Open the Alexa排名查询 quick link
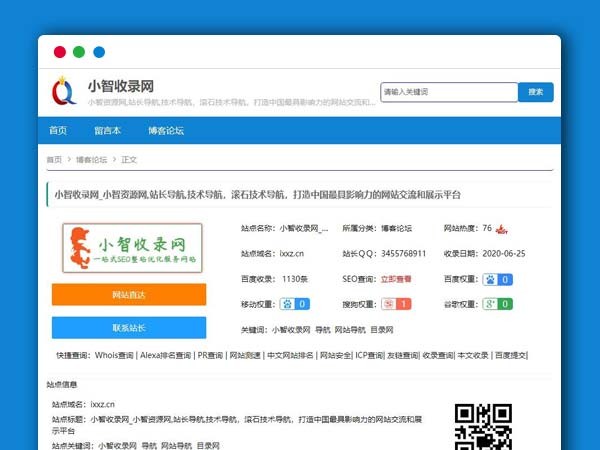This screenshot has height=450, width=600. coord(165,355)
